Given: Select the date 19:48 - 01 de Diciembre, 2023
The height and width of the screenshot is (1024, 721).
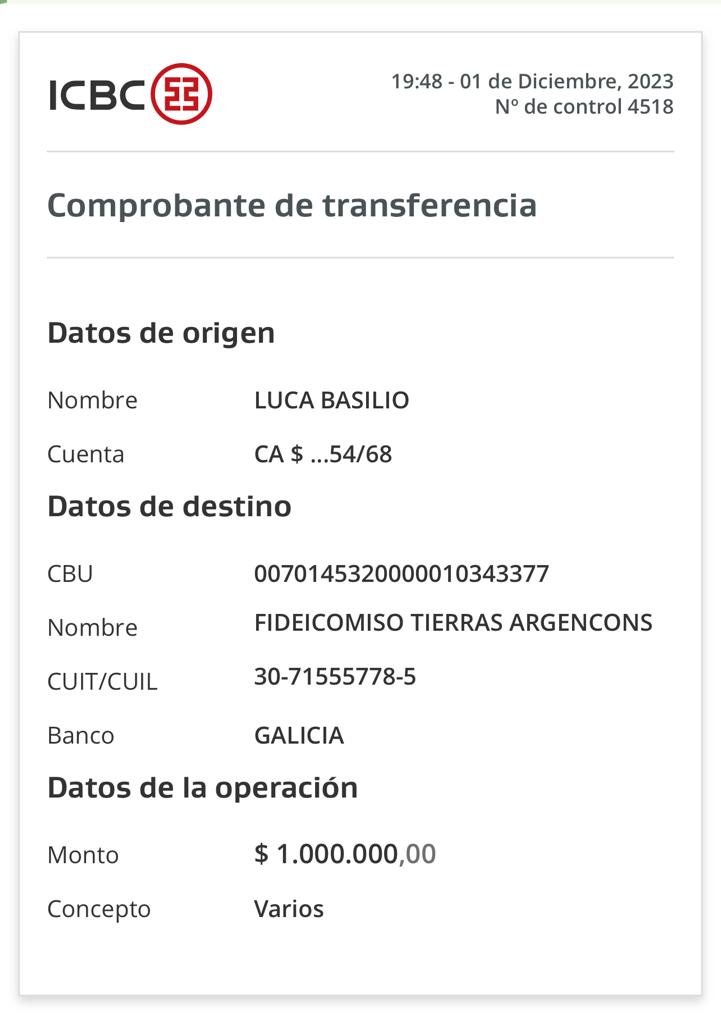Looking at the screenshot, I should point(532,81).
